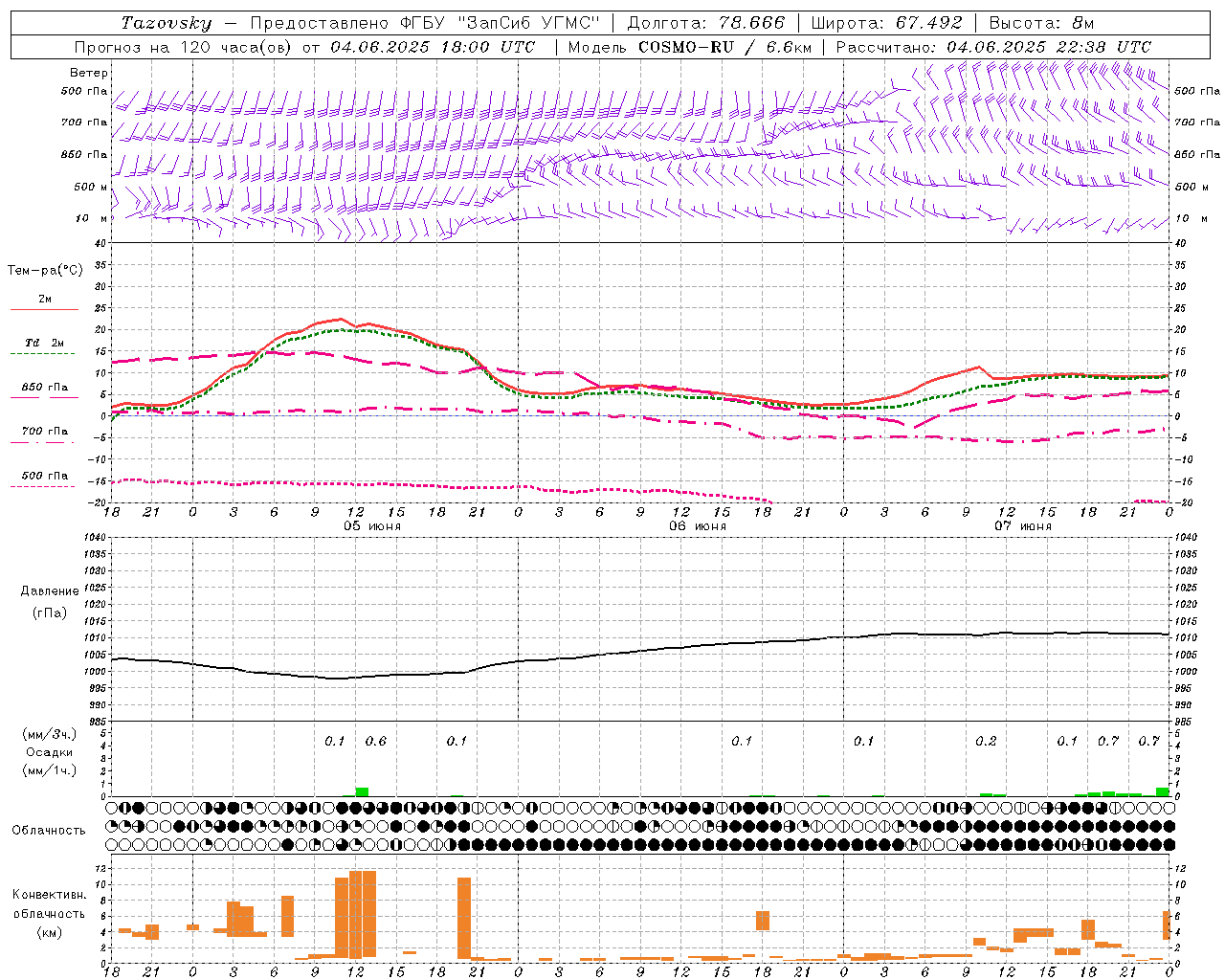The image size is (1225, 980).
Task: Select the 'Td 2м' dew point legend entry
Action: (x=44, y=343)
